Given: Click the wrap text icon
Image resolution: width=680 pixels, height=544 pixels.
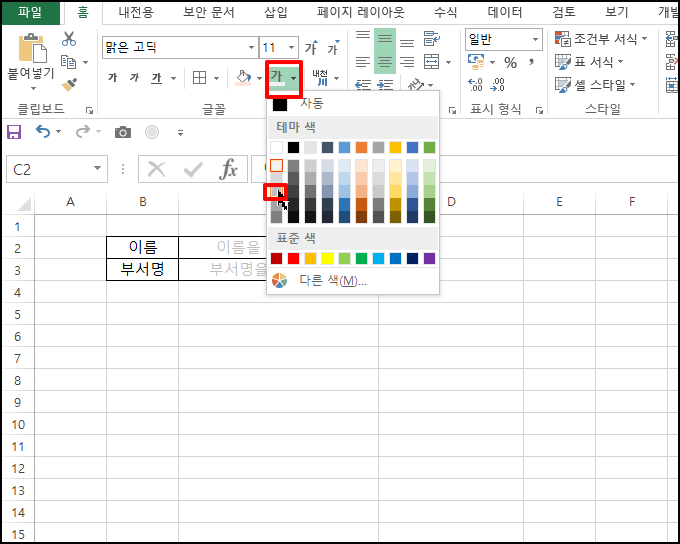Looking at the screenshot, I should pos(432,38).
